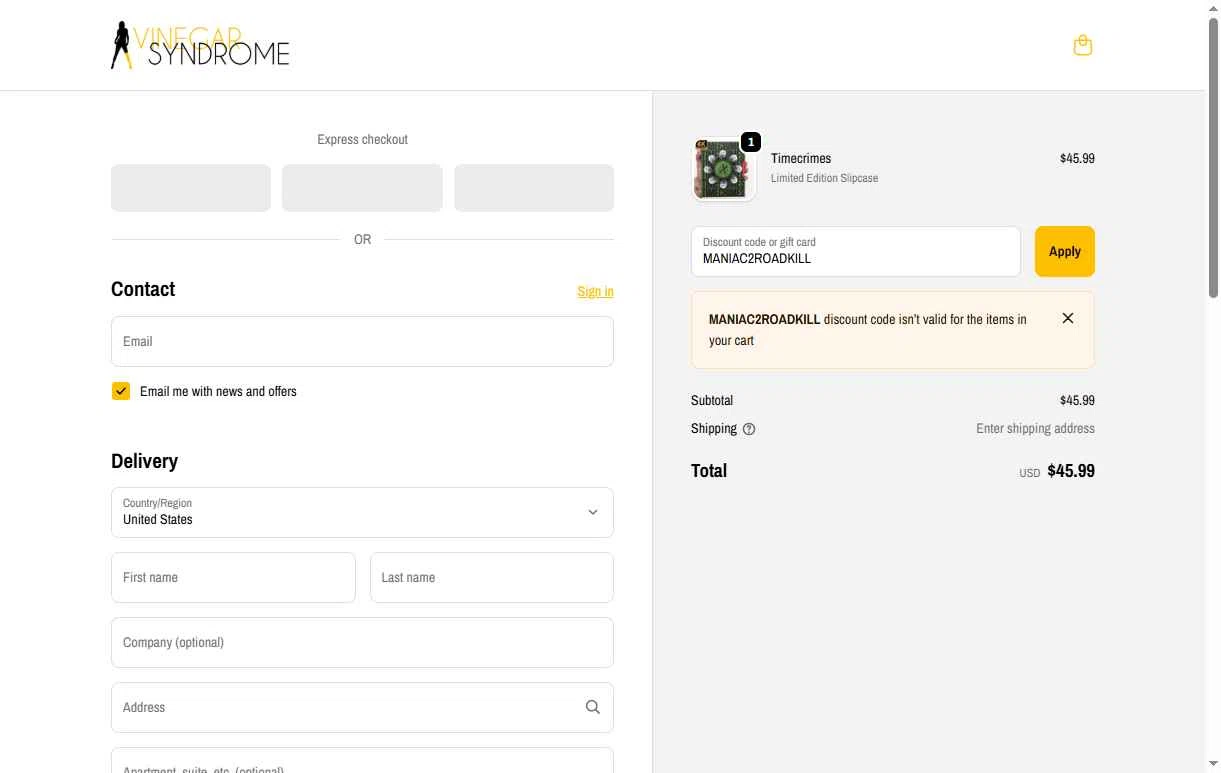This screenshot has width=1221, height=773.
Task: Click the Company (optional) field
Action: click(x=362, y=642)
